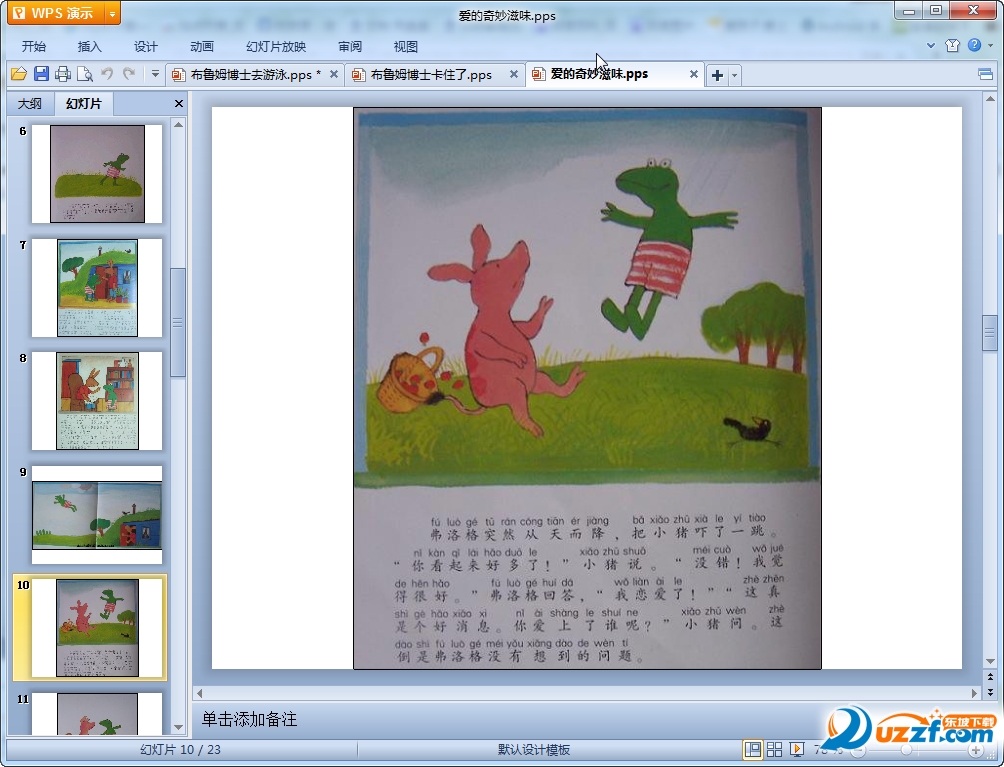Open the WPS 演示 application menu
This screenshot has width=1004, height=767.
click(55, 13)
